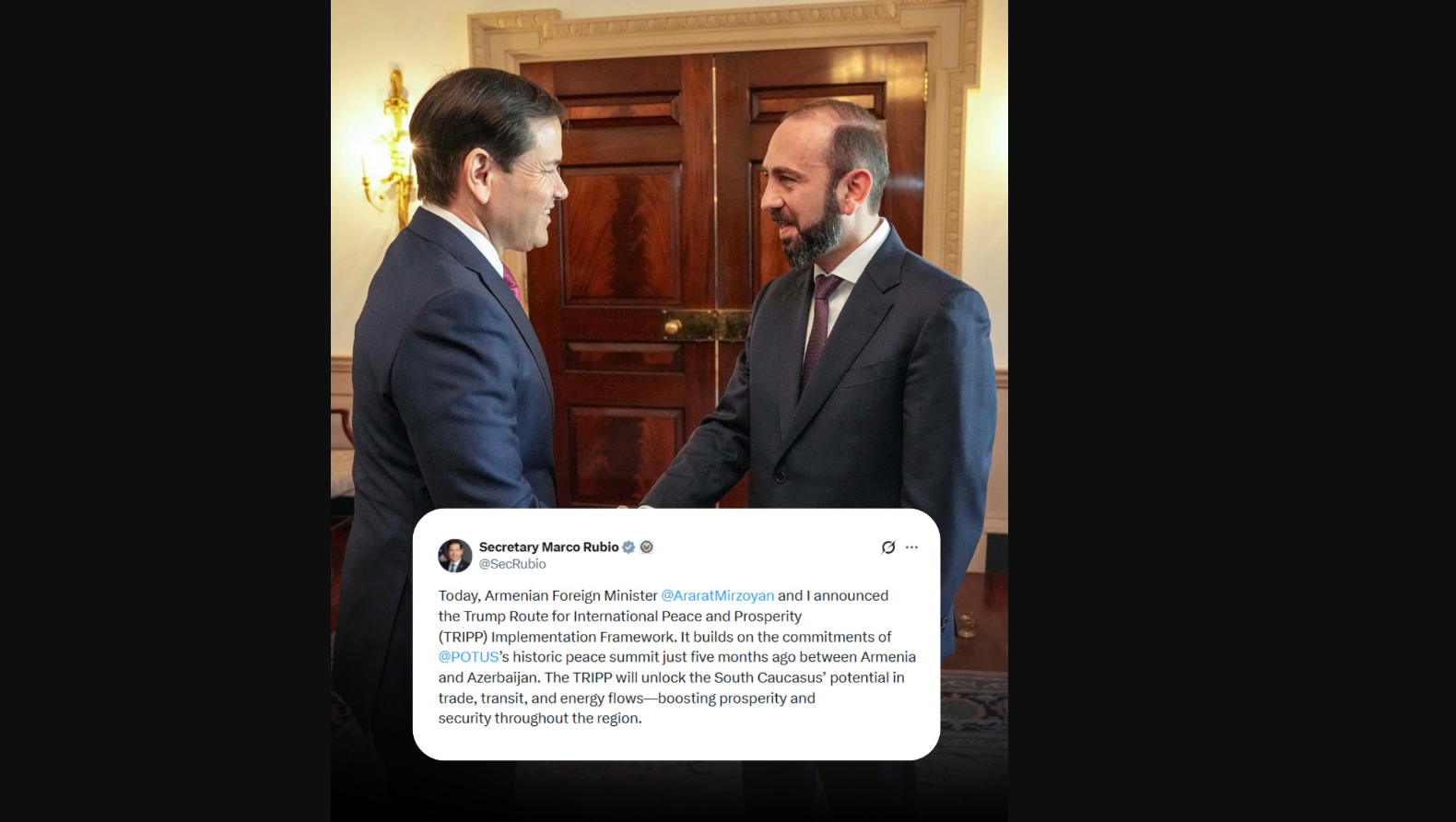Click the blue verified checkmark badge
This screenshot has width=1456, height=822.
pos(628,547)
